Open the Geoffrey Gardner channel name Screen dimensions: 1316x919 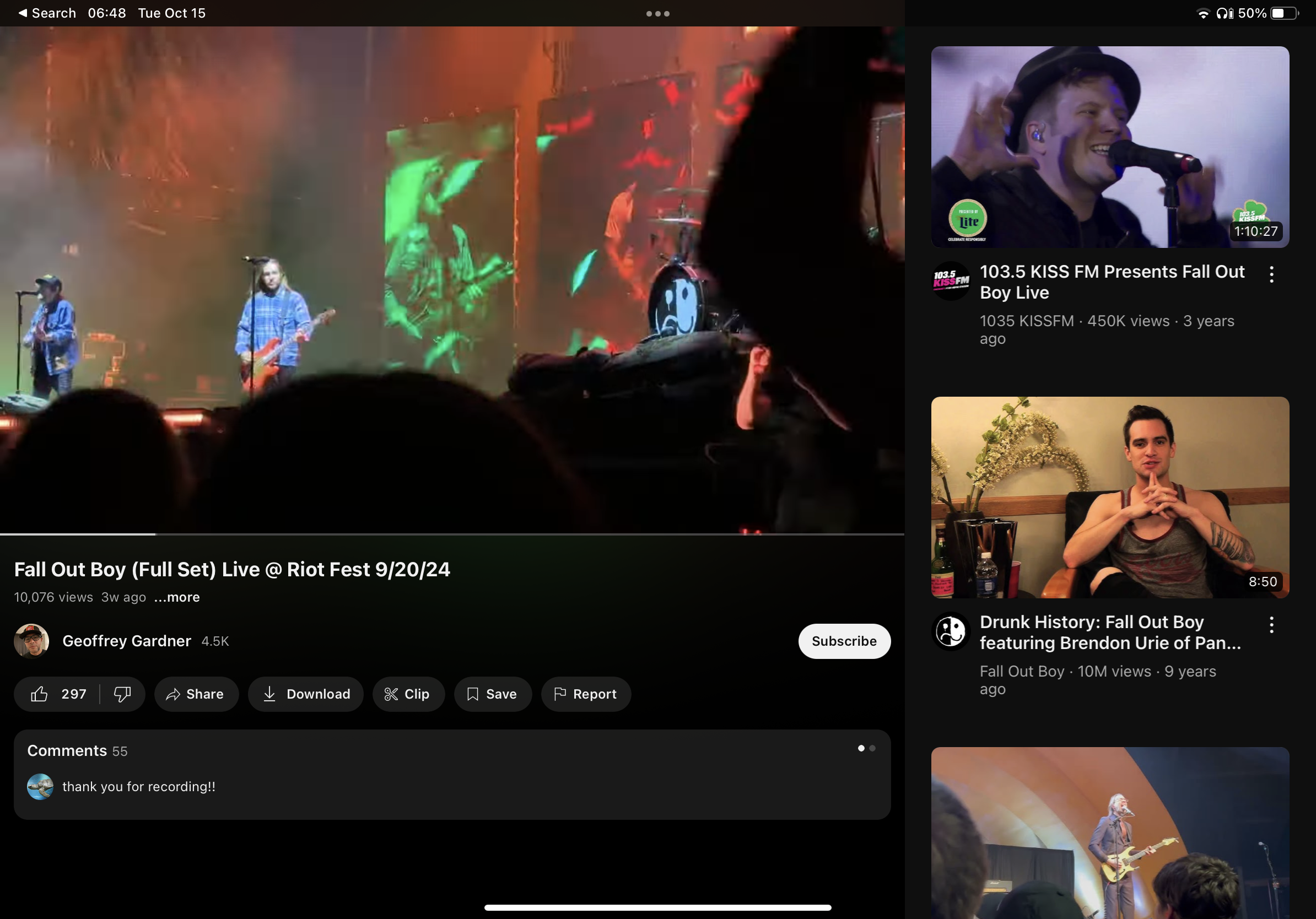[127, 641]
